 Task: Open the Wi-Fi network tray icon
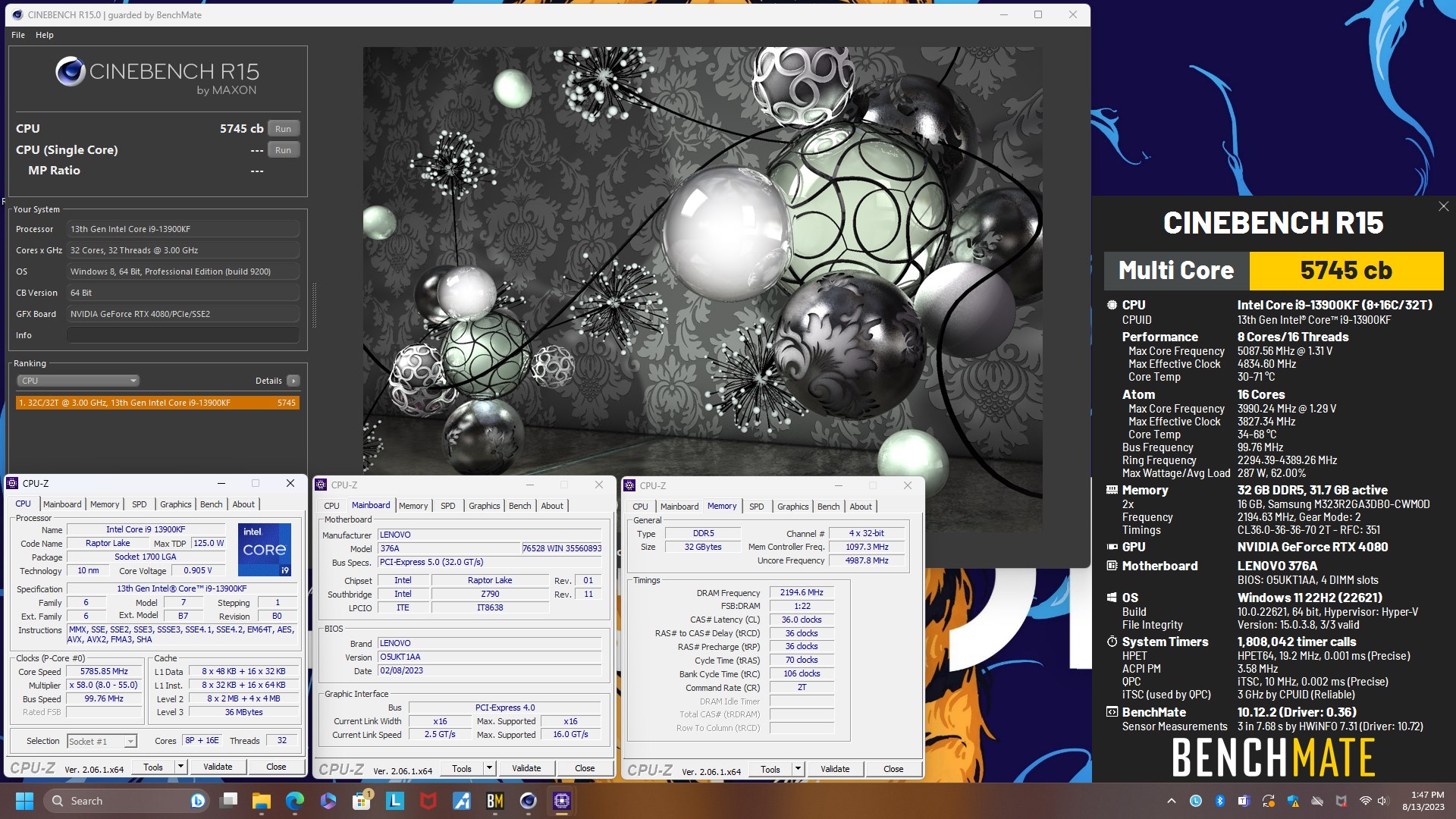pyautogui.click(x=1365, y=801)
